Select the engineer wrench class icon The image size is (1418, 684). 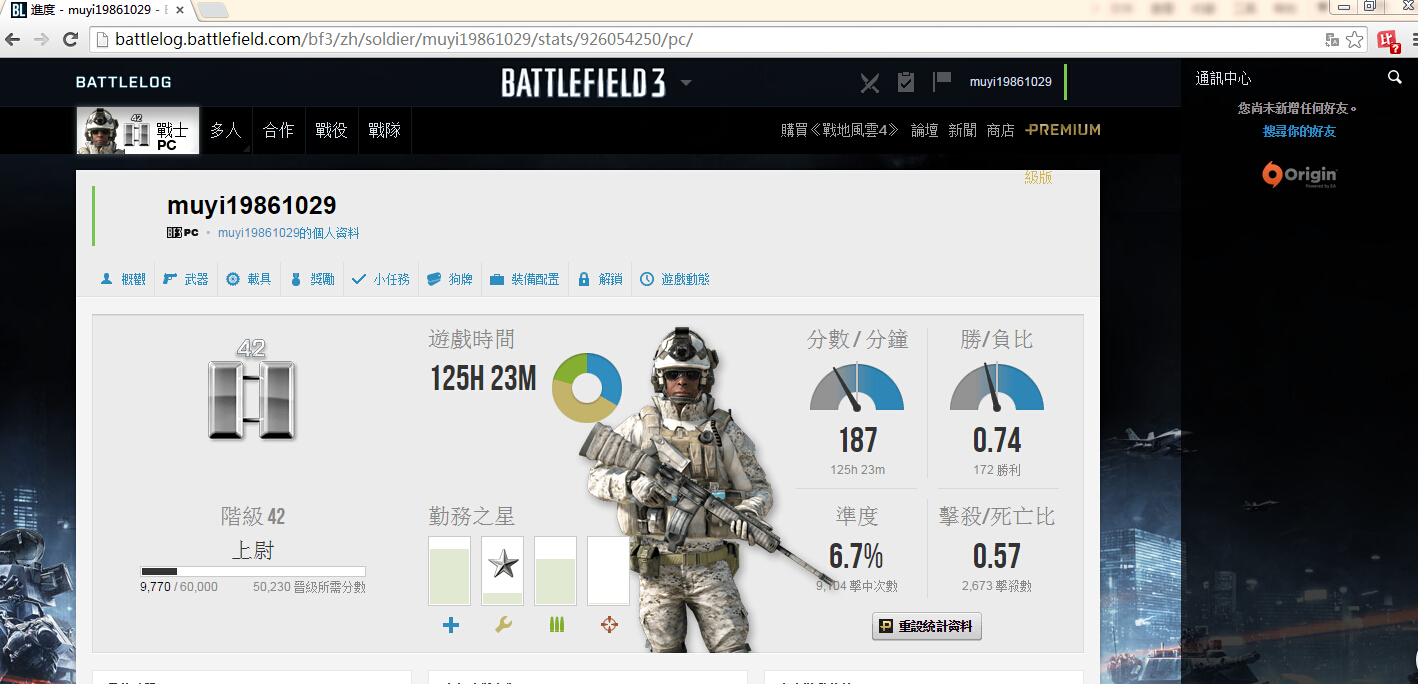(x=503, y=625)
